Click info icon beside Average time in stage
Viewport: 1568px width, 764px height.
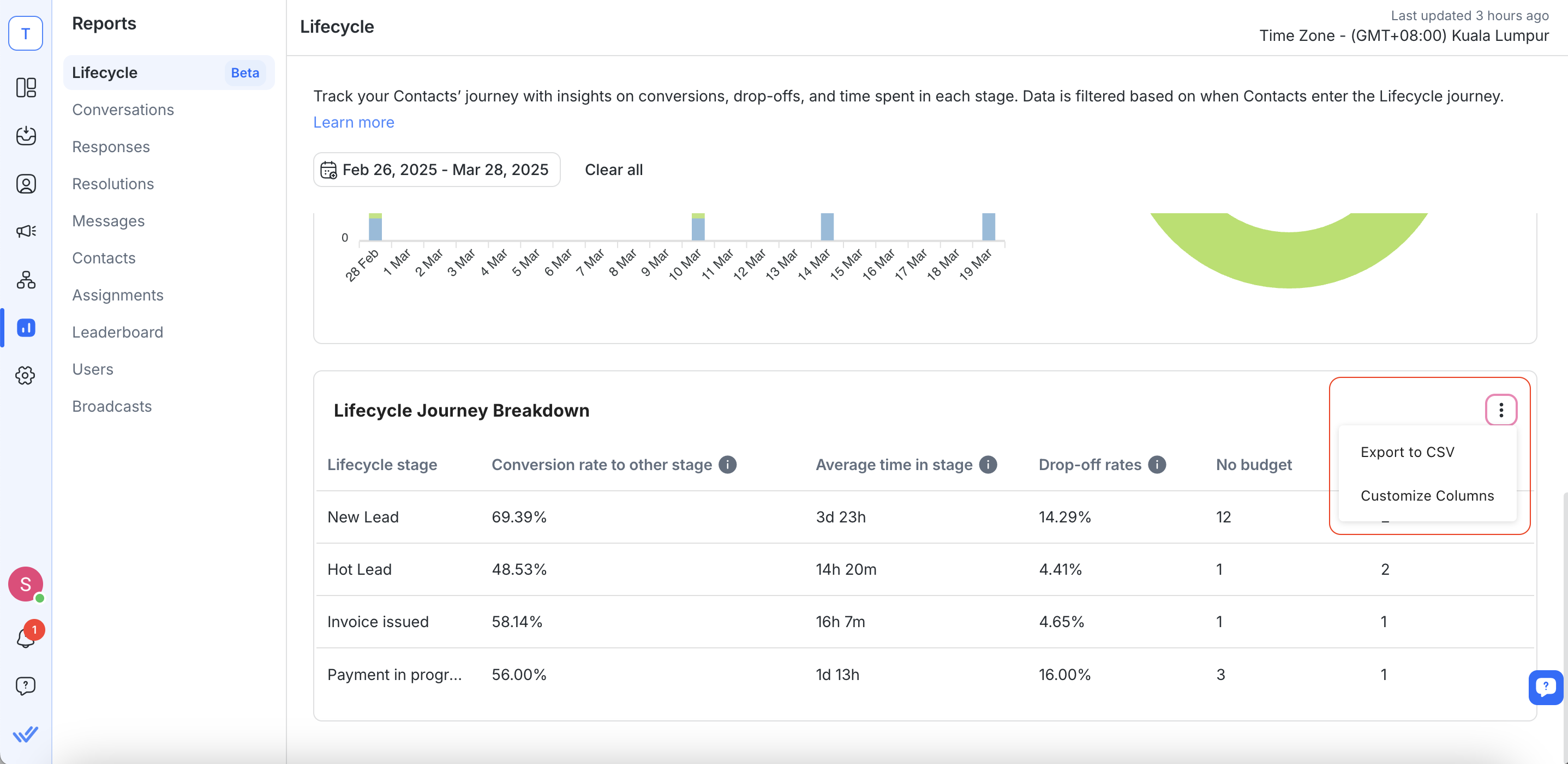point(988,465)
